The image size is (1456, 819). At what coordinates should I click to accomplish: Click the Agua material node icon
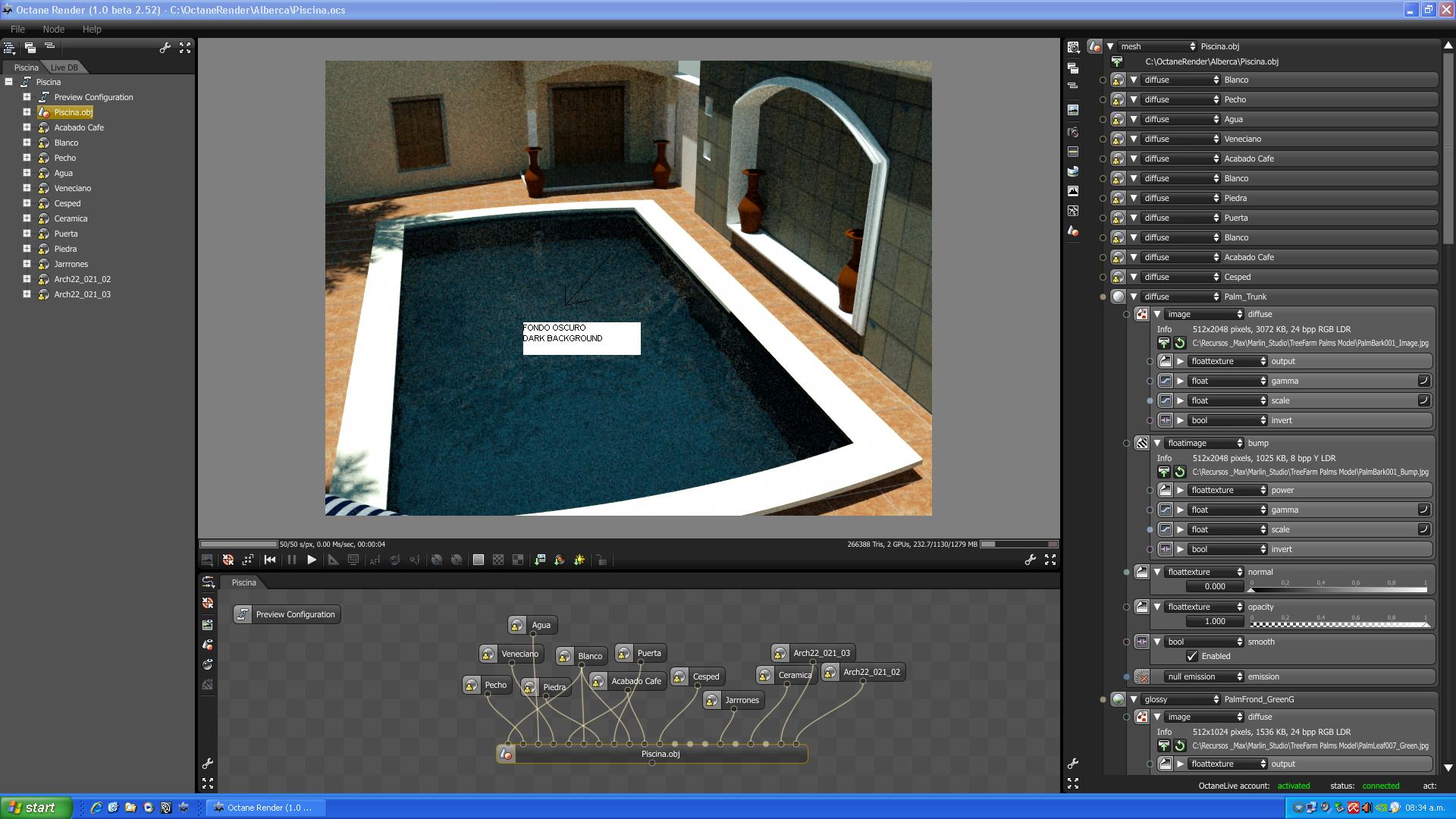pyautogui.click(x=516, y=626)
